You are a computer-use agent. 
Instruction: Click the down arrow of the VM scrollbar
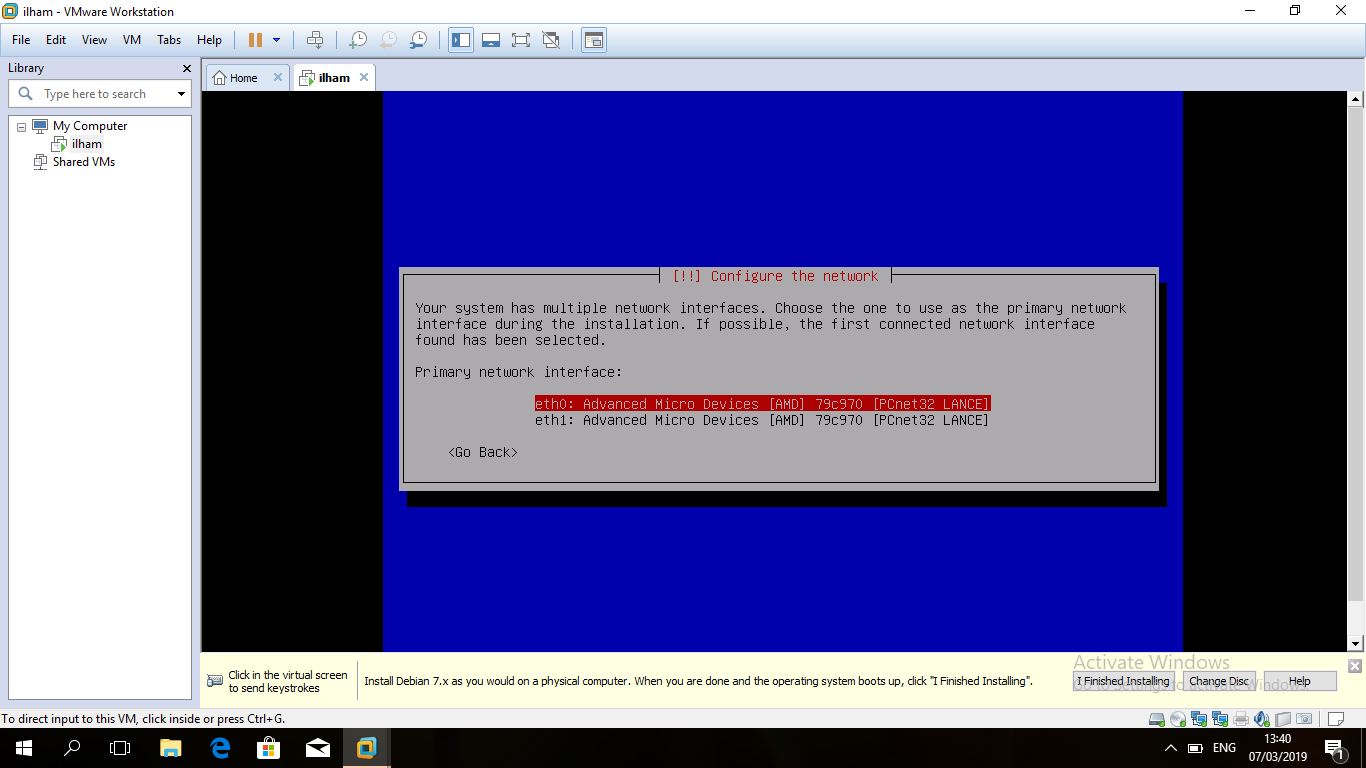click(x=1356, y=644)
